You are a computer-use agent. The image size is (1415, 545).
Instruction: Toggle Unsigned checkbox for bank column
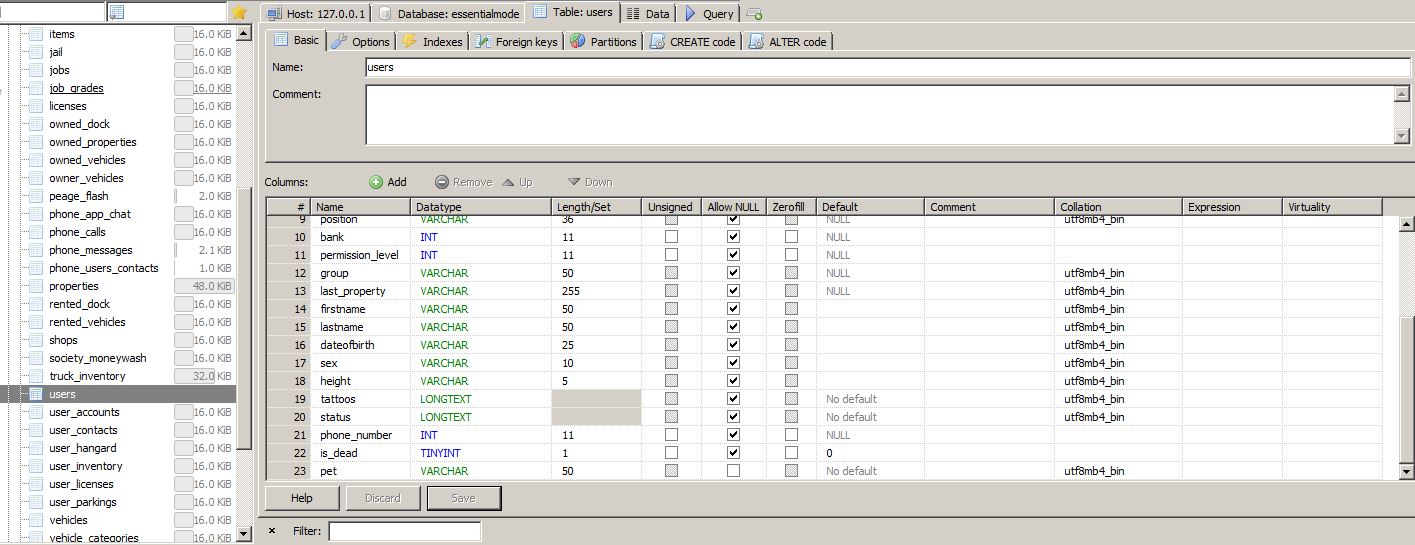[671, 237]
